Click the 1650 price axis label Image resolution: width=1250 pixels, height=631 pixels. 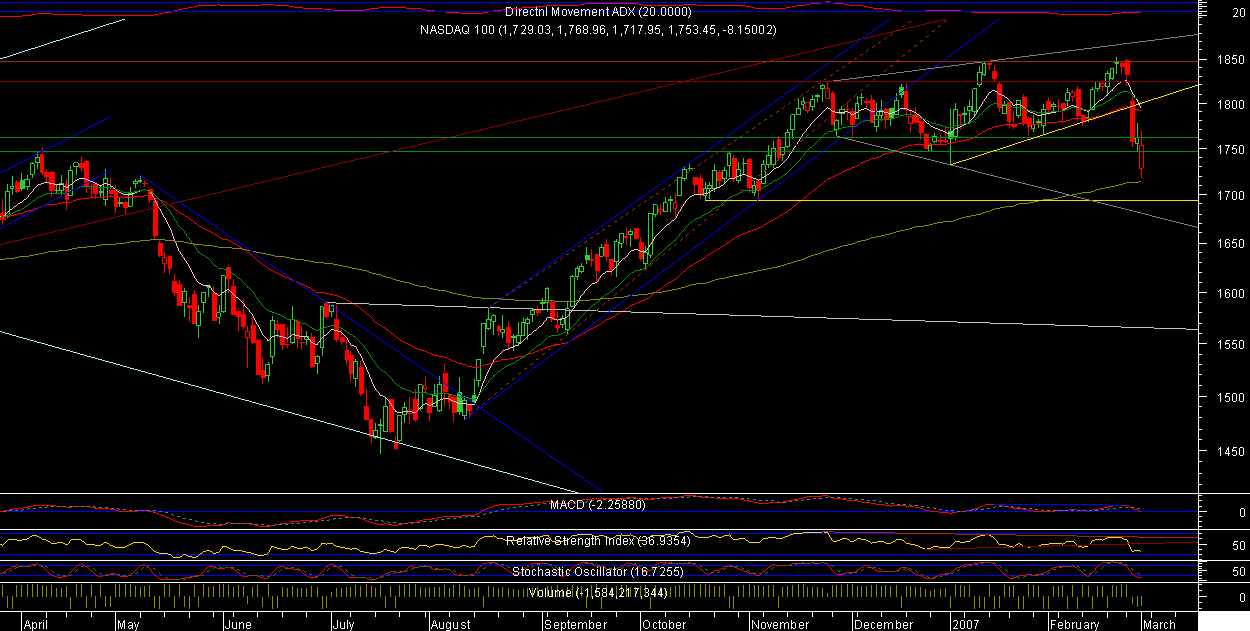tap(1230, 244)
